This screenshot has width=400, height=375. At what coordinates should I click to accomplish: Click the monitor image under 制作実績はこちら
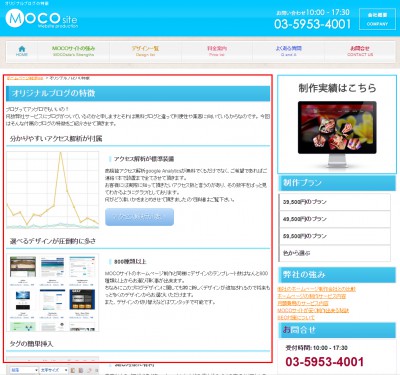coord(337,134)
